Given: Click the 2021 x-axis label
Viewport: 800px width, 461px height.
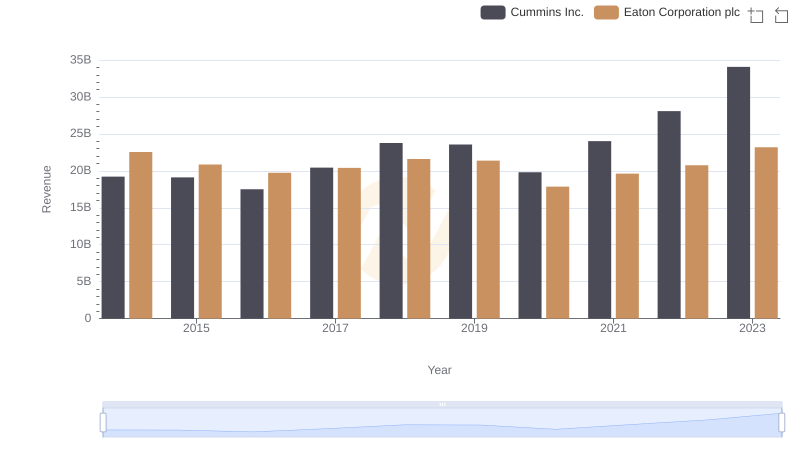Looking at the screenshot, I should coord(613,328).
